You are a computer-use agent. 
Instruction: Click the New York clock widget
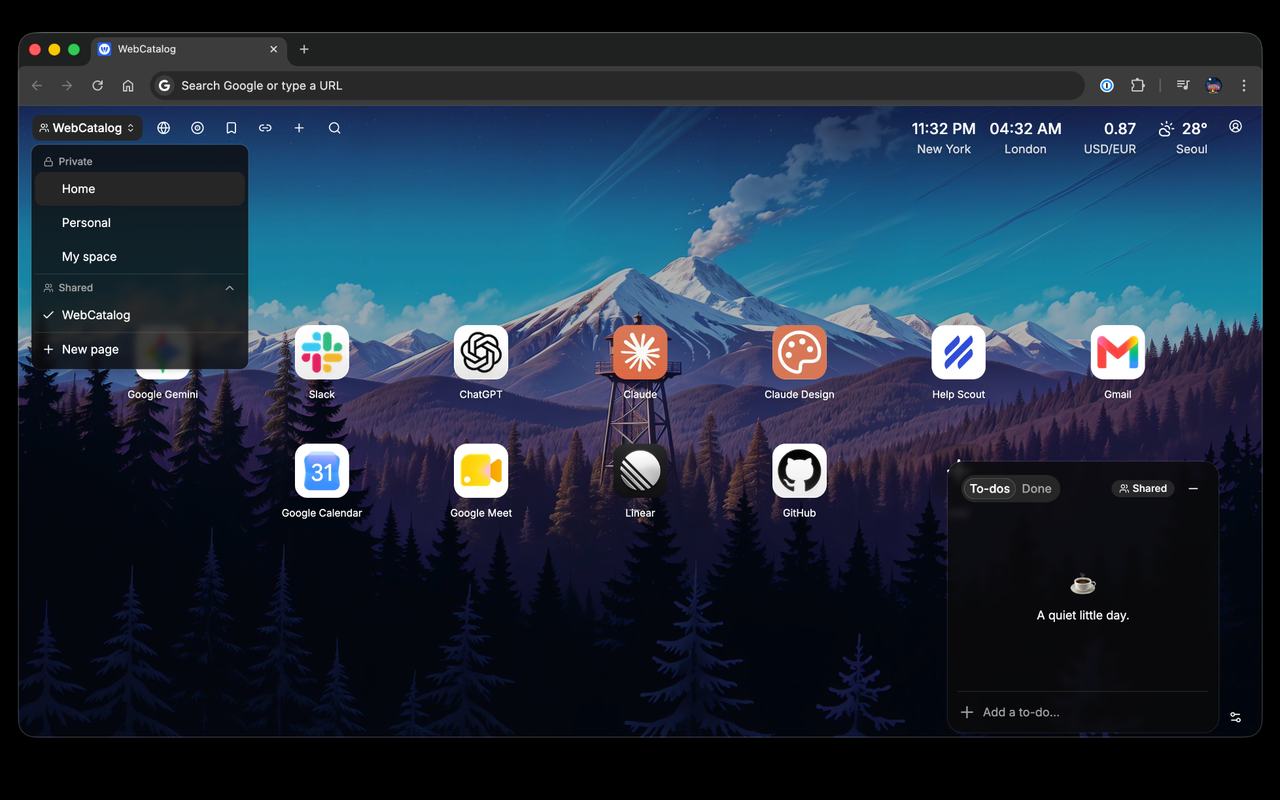(x=944, y=138)
